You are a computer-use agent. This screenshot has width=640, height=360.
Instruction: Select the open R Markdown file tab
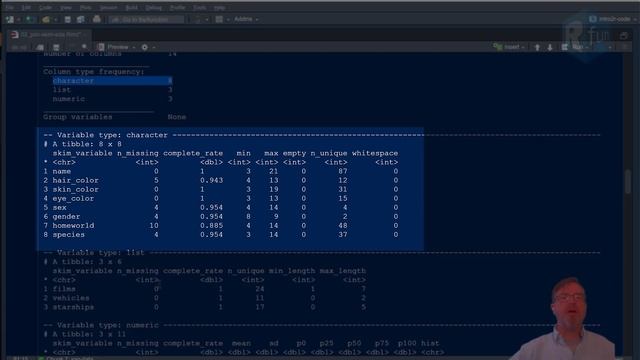click(51, 35)
